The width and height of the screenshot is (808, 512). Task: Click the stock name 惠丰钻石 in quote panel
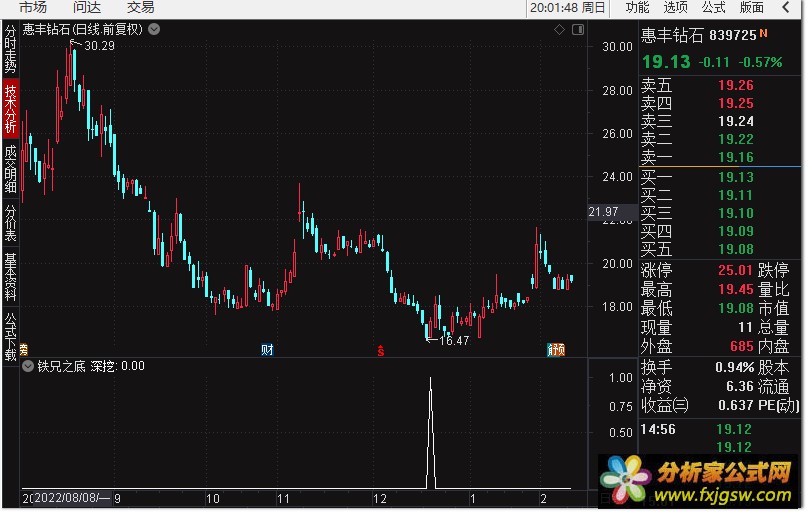pos(672,35)
